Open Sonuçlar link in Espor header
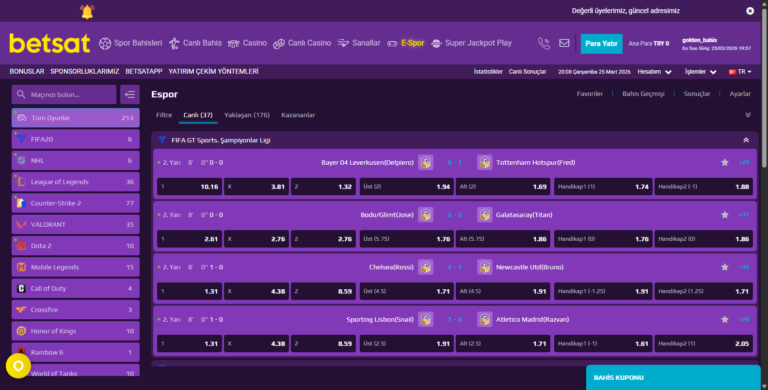The image size is (768, 390). pyautogui.click(x=696, y=94)
